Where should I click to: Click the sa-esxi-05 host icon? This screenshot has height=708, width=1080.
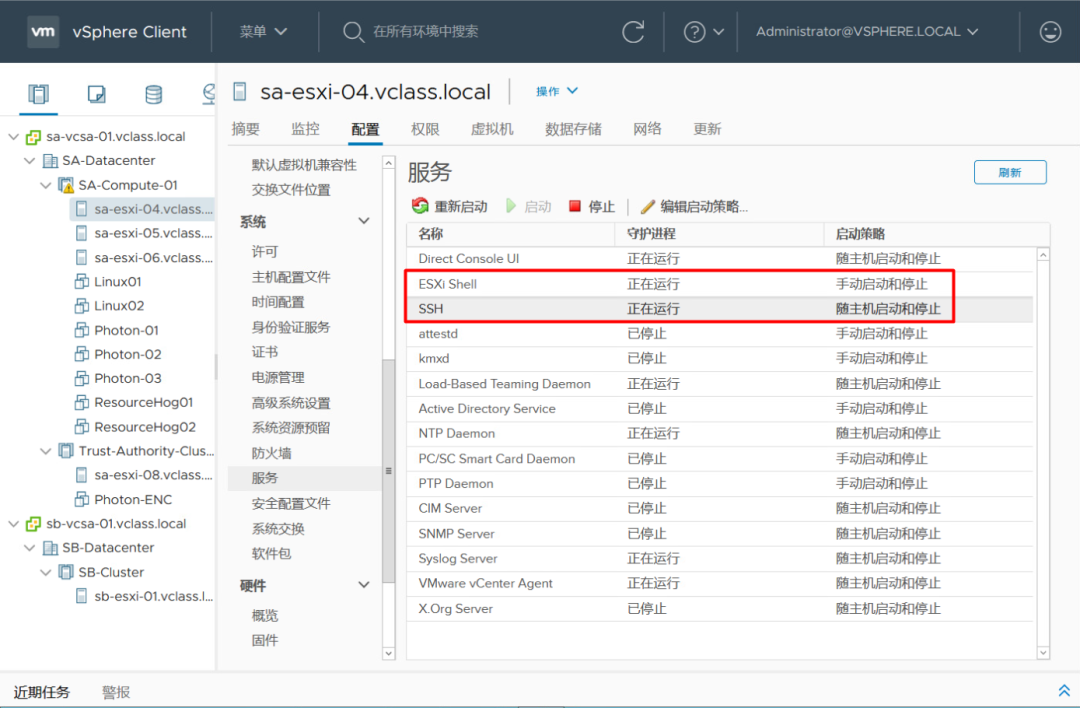tap(81, 233)
